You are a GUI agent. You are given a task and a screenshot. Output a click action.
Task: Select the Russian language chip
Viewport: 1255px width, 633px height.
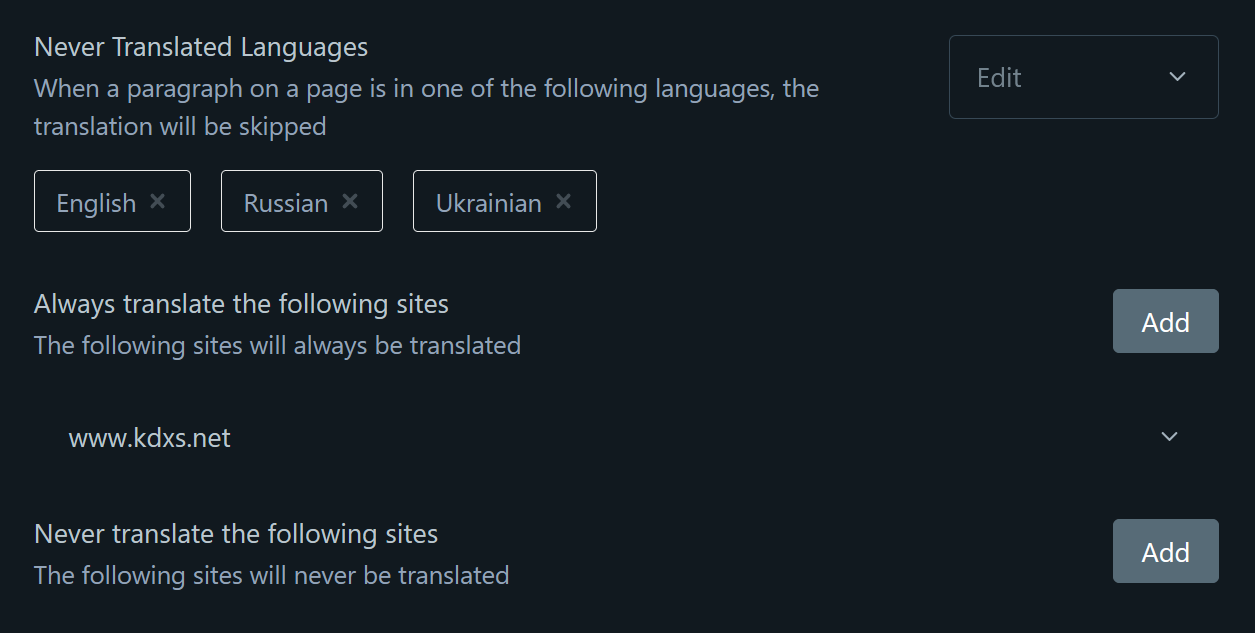[x=285, y=201]
